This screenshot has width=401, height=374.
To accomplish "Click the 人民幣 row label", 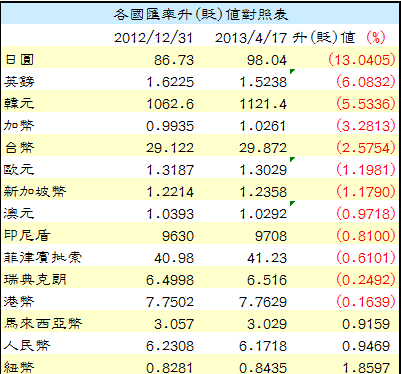I will 27,346.
